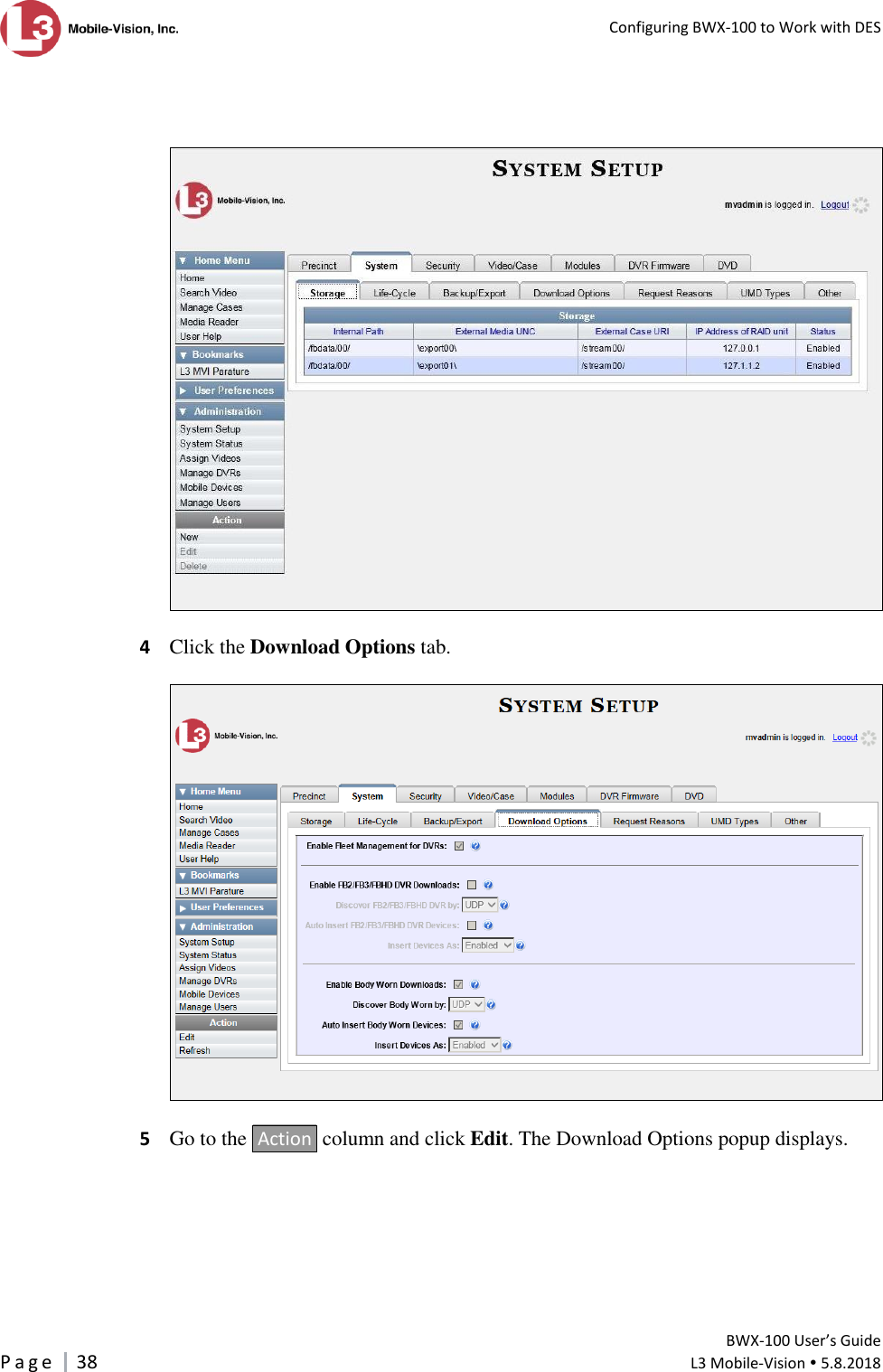
Task: Open the Insert Devices As dropdown under Body Worn
Action: pos(475,1045)
